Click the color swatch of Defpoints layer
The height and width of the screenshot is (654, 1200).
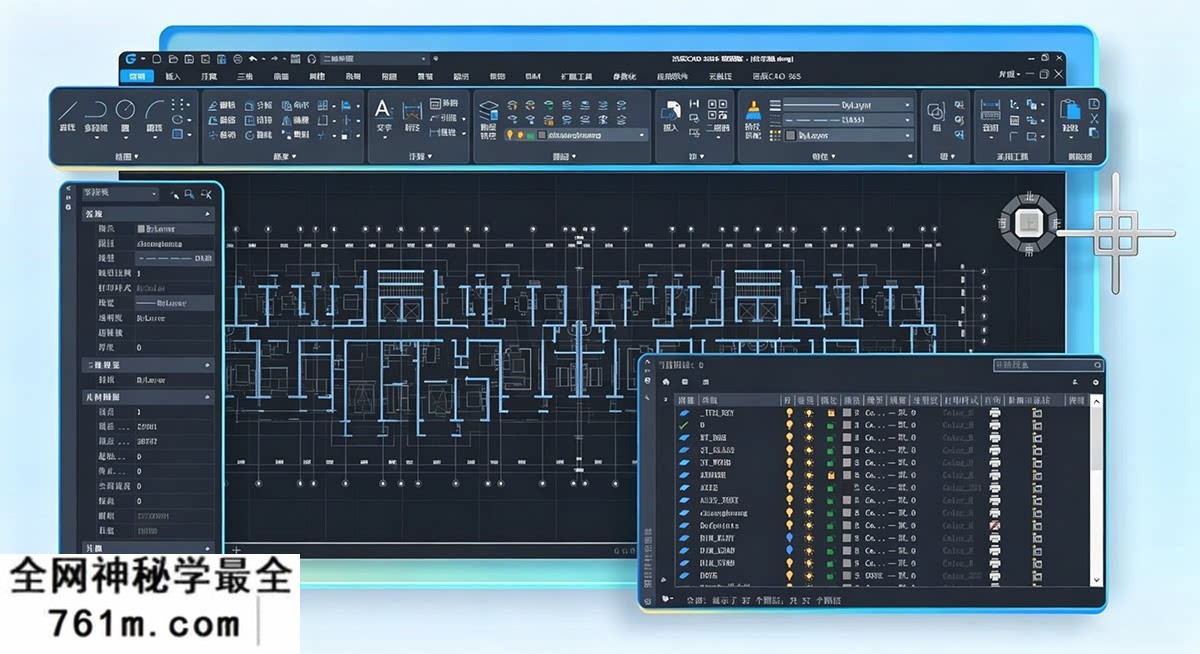click(x=847, y=525)
